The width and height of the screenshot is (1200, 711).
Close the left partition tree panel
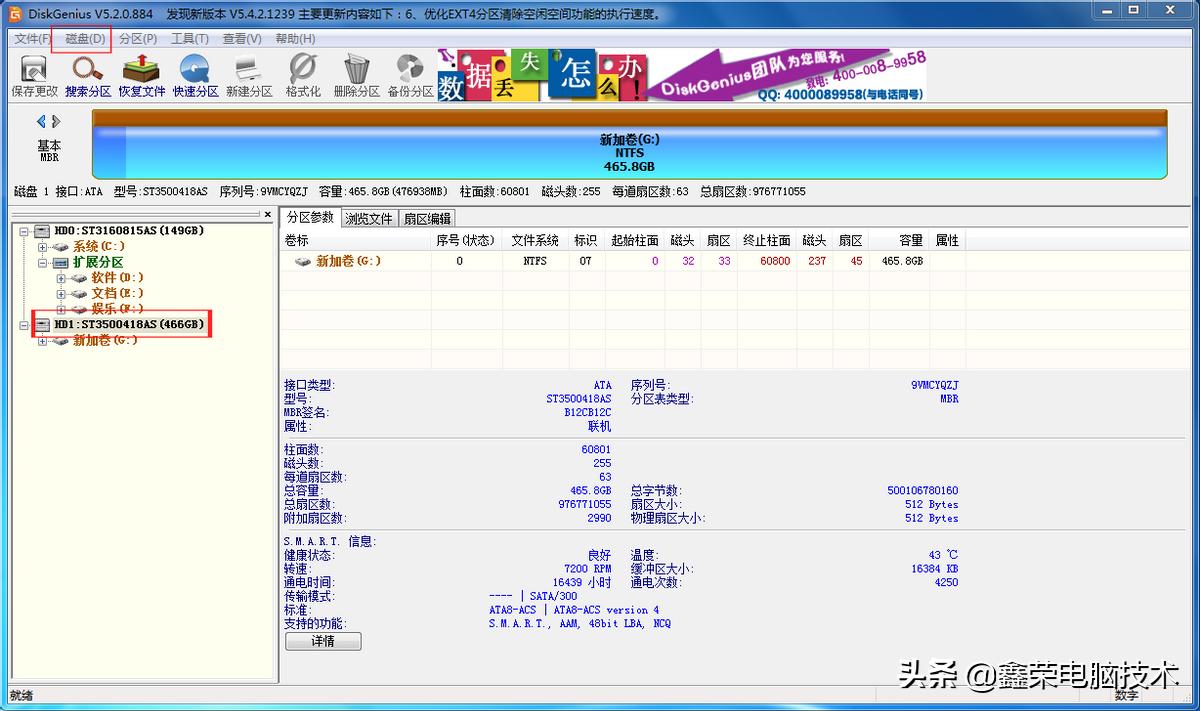coord(267,214)
